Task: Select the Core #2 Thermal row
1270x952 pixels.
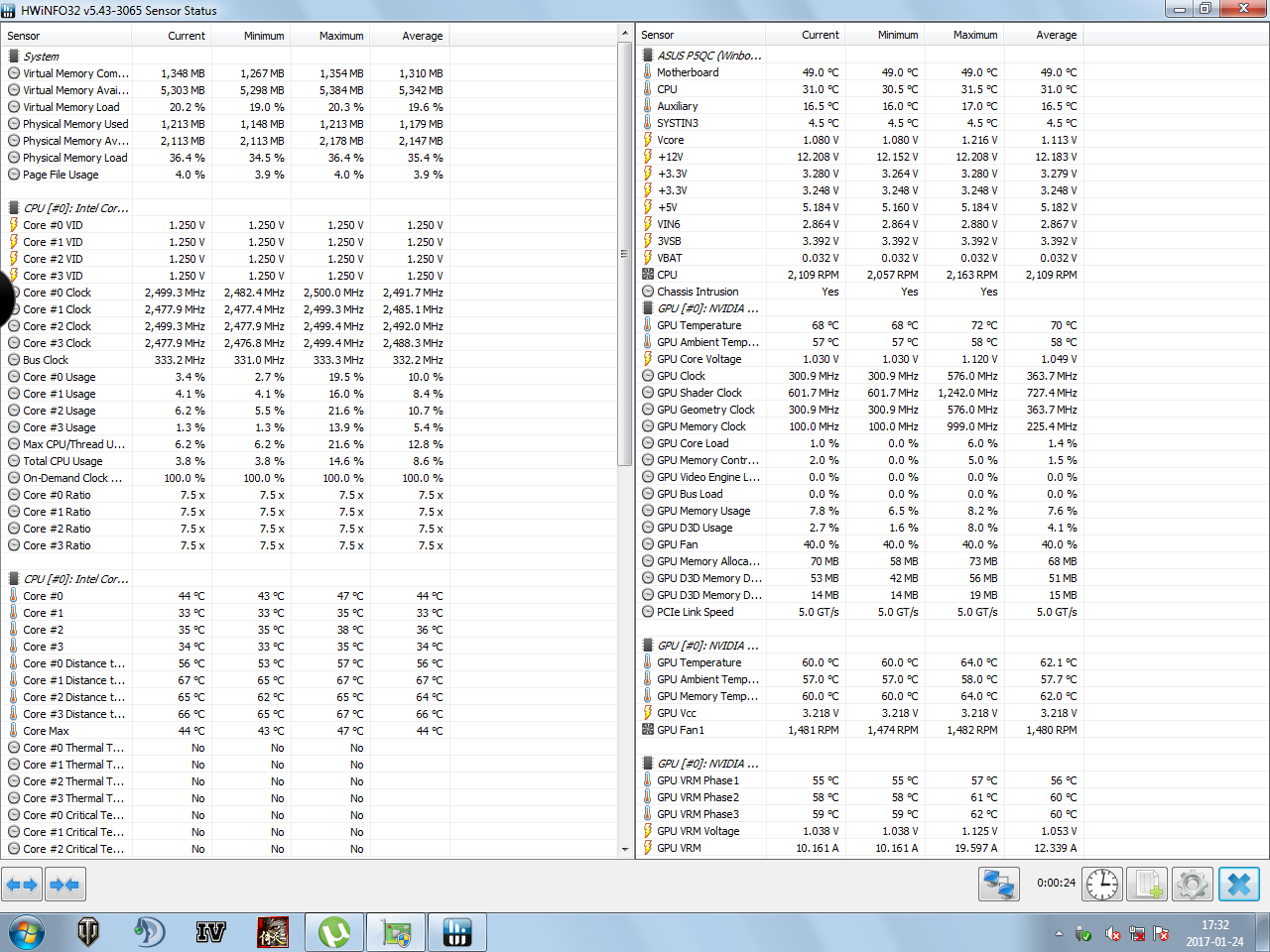Action: click(310, 781)
